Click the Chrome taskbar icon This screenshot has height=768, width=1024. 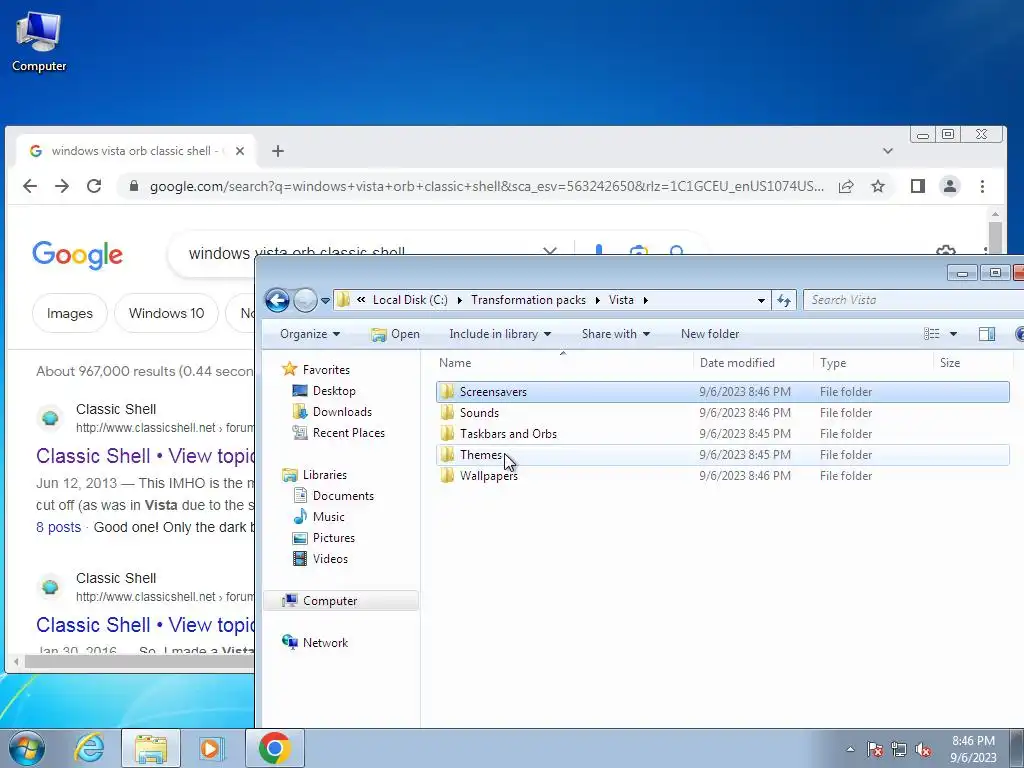click(275, 748)
